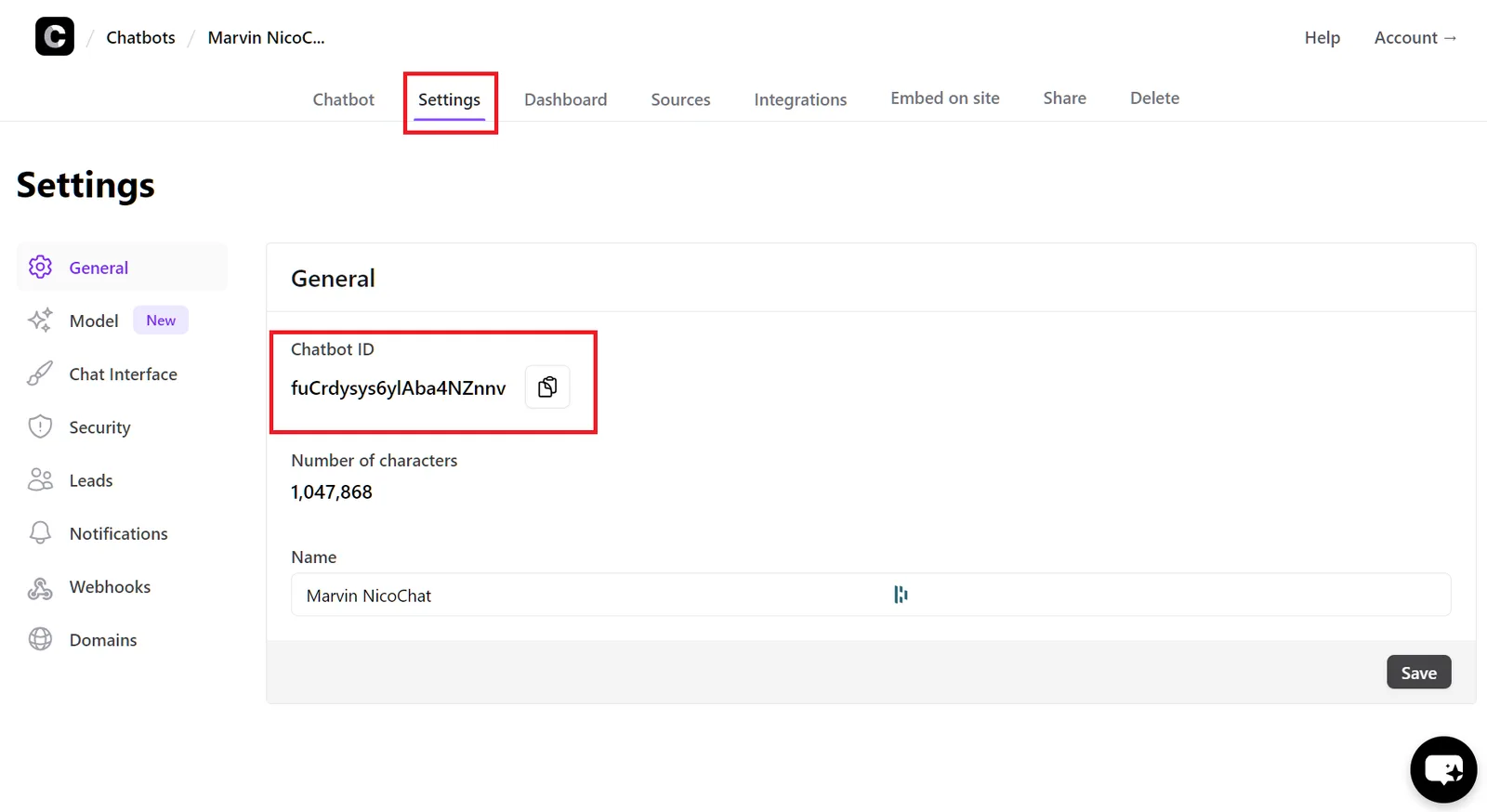Switch to the Chatbot tab
Viewport: 1487px width, 812px height.
(343, 99)
